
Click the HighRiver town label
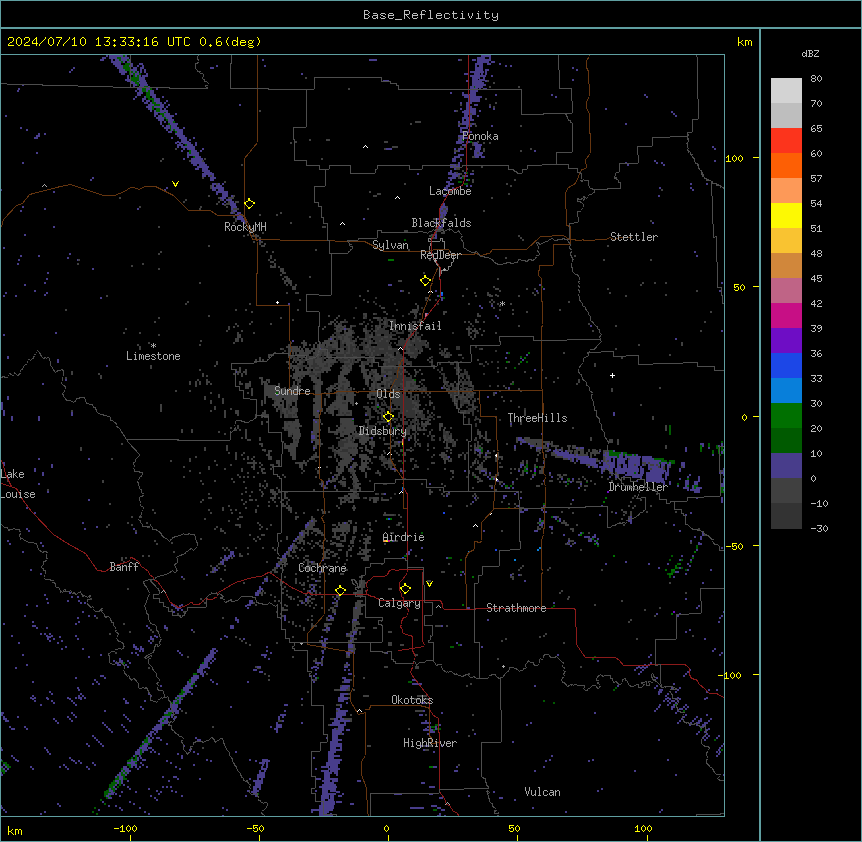430,743
